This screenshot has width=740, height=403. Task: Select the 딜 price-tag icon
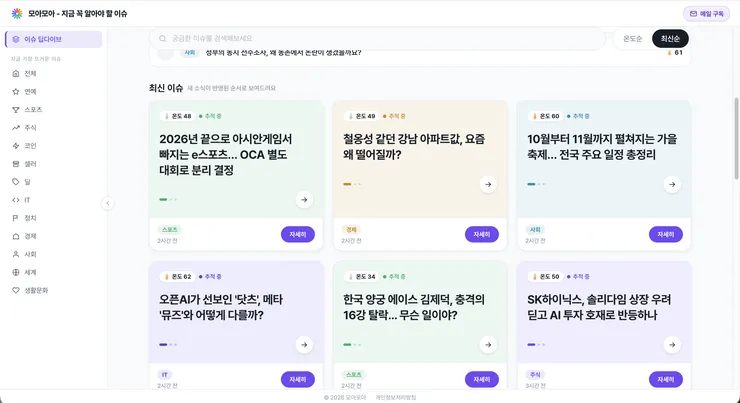(16, 182)
